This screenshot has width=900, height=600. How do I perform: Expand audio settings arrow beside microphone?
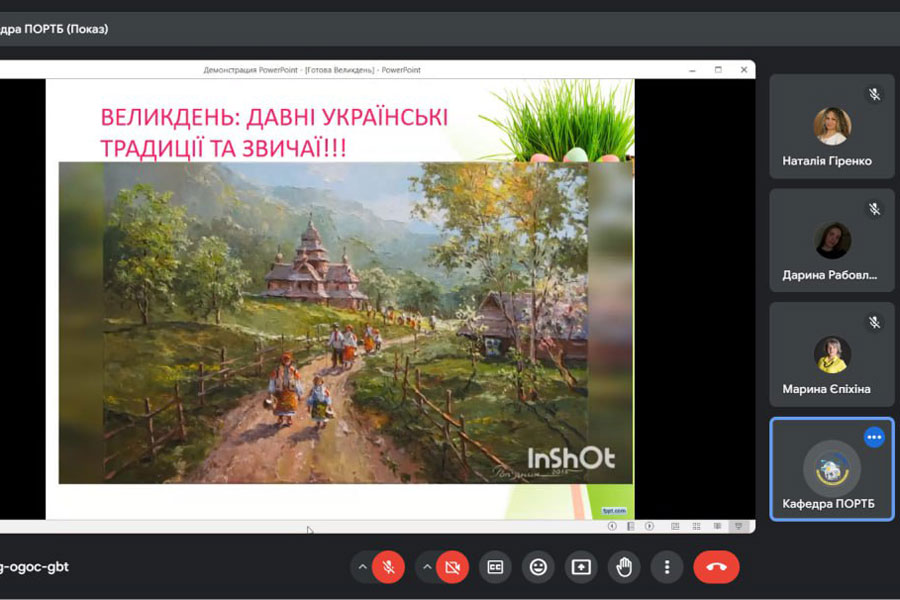click(x=362, y=567)
